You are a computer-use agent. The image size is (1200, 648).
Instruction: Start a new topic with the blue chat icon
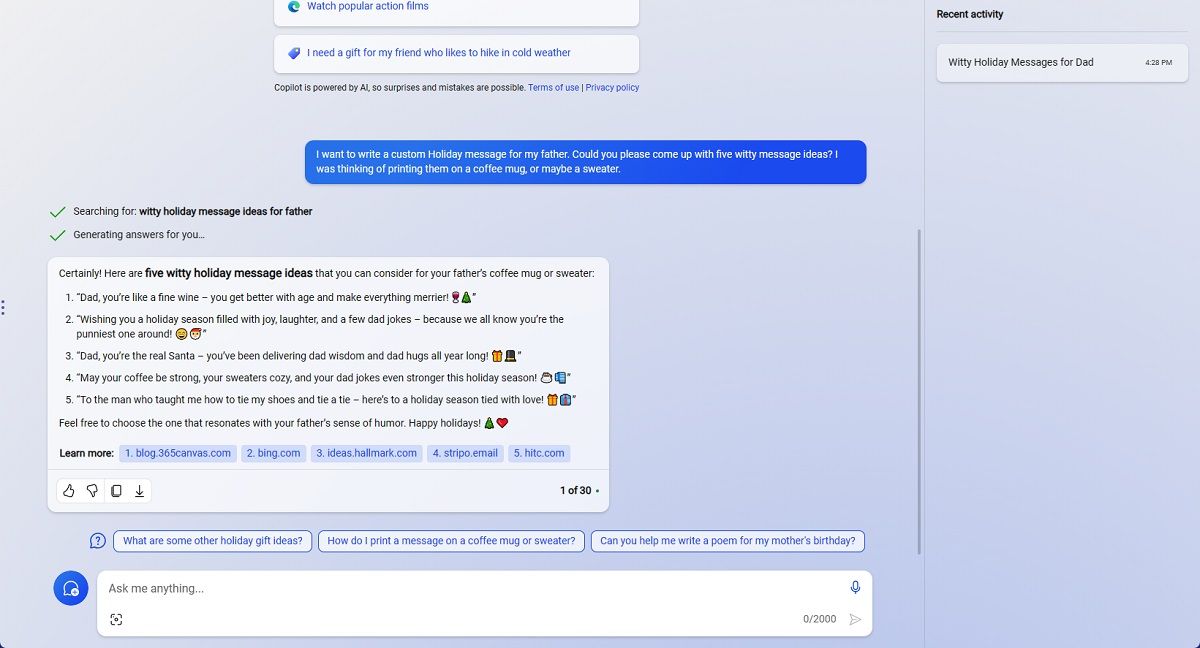70,588
